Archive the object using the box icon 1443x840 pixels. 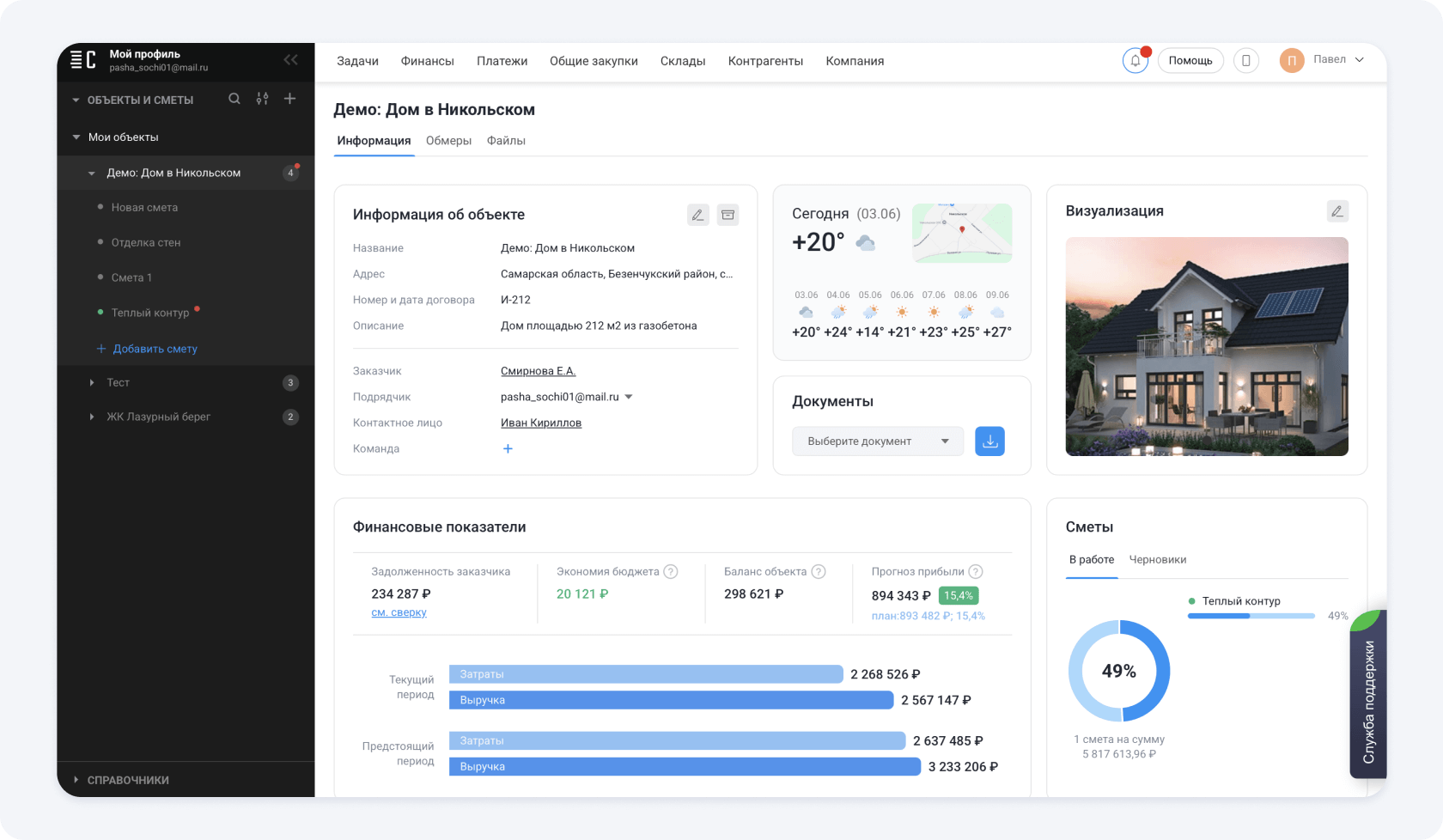728,215
